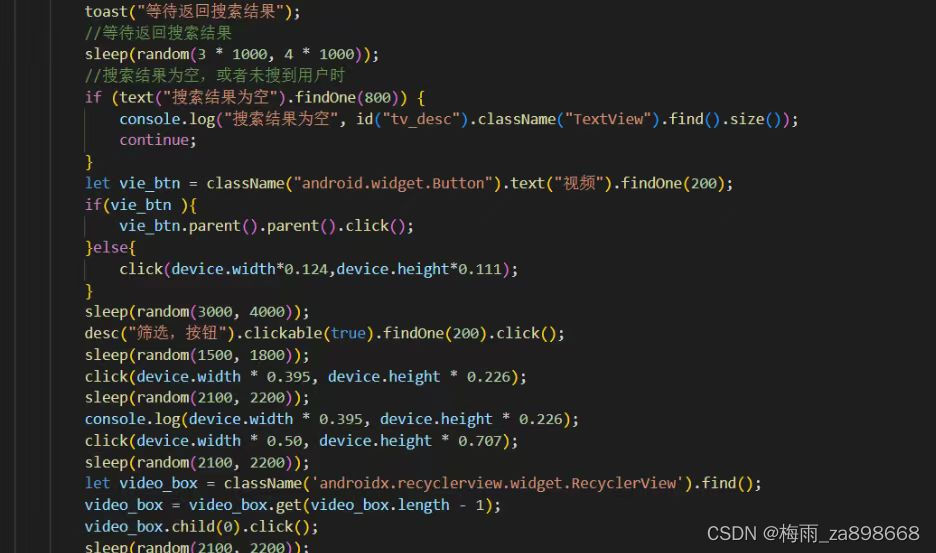
Task: Click the "android.widget.Button" string literal
Action: tap(393, 183)
